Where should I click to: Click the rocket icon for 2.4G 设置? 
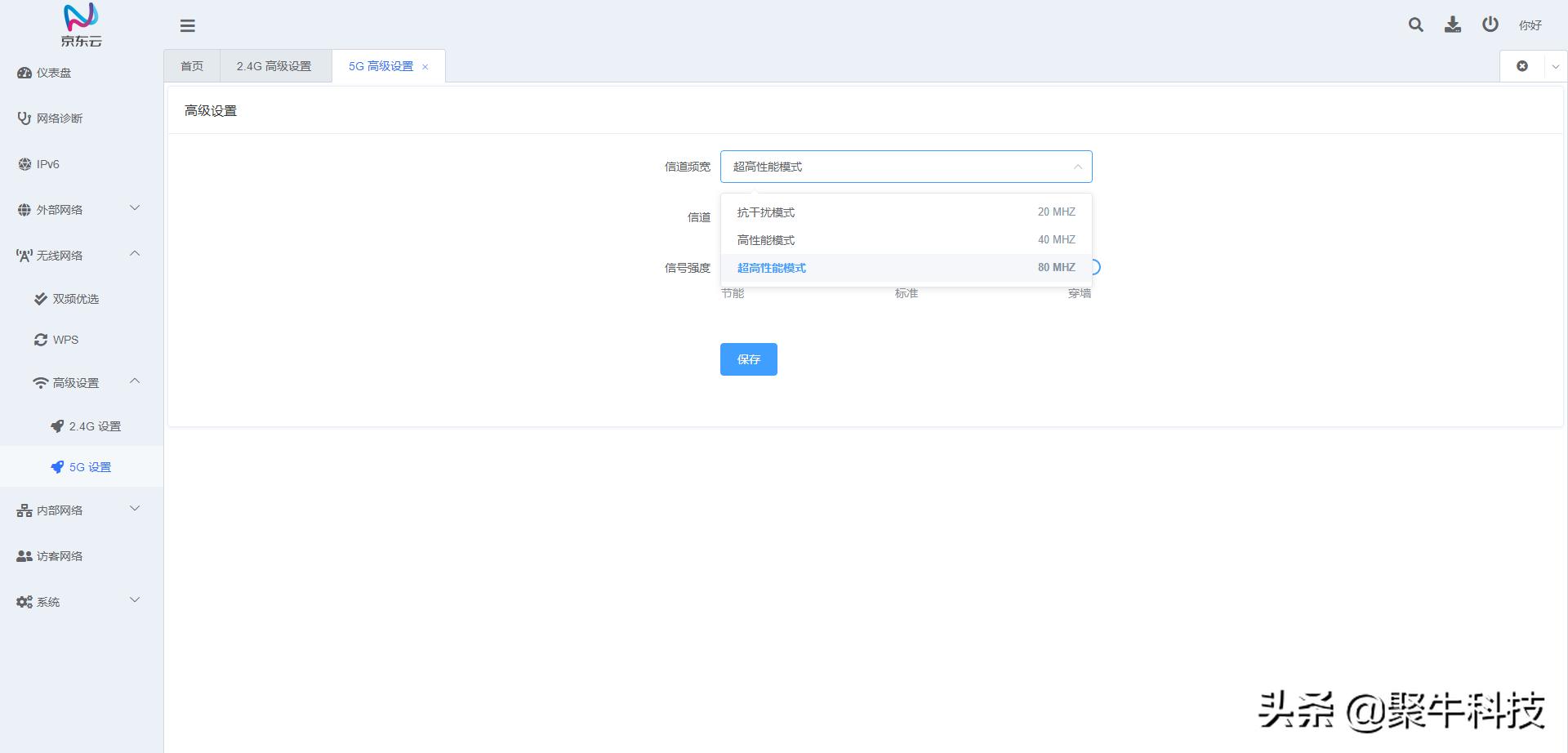click(57, 426)
